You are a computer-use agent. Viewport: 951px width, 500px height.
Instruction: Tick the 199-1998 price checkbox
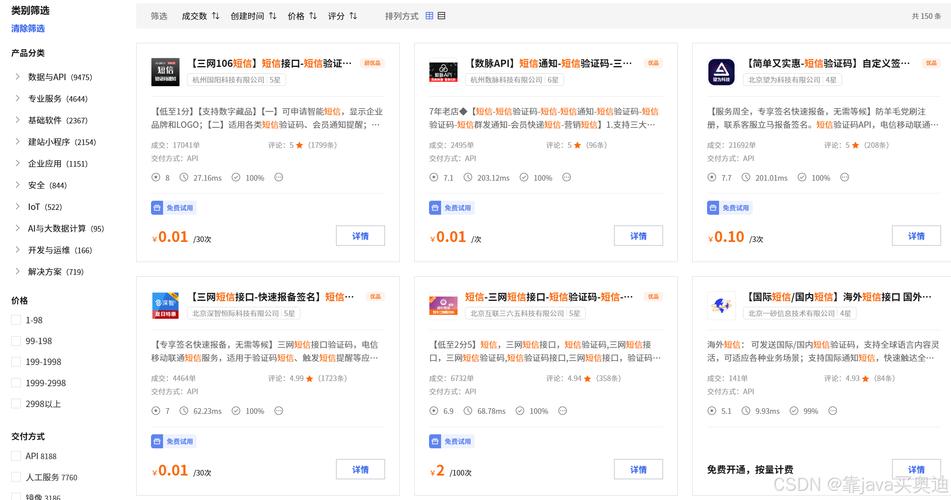16,362
